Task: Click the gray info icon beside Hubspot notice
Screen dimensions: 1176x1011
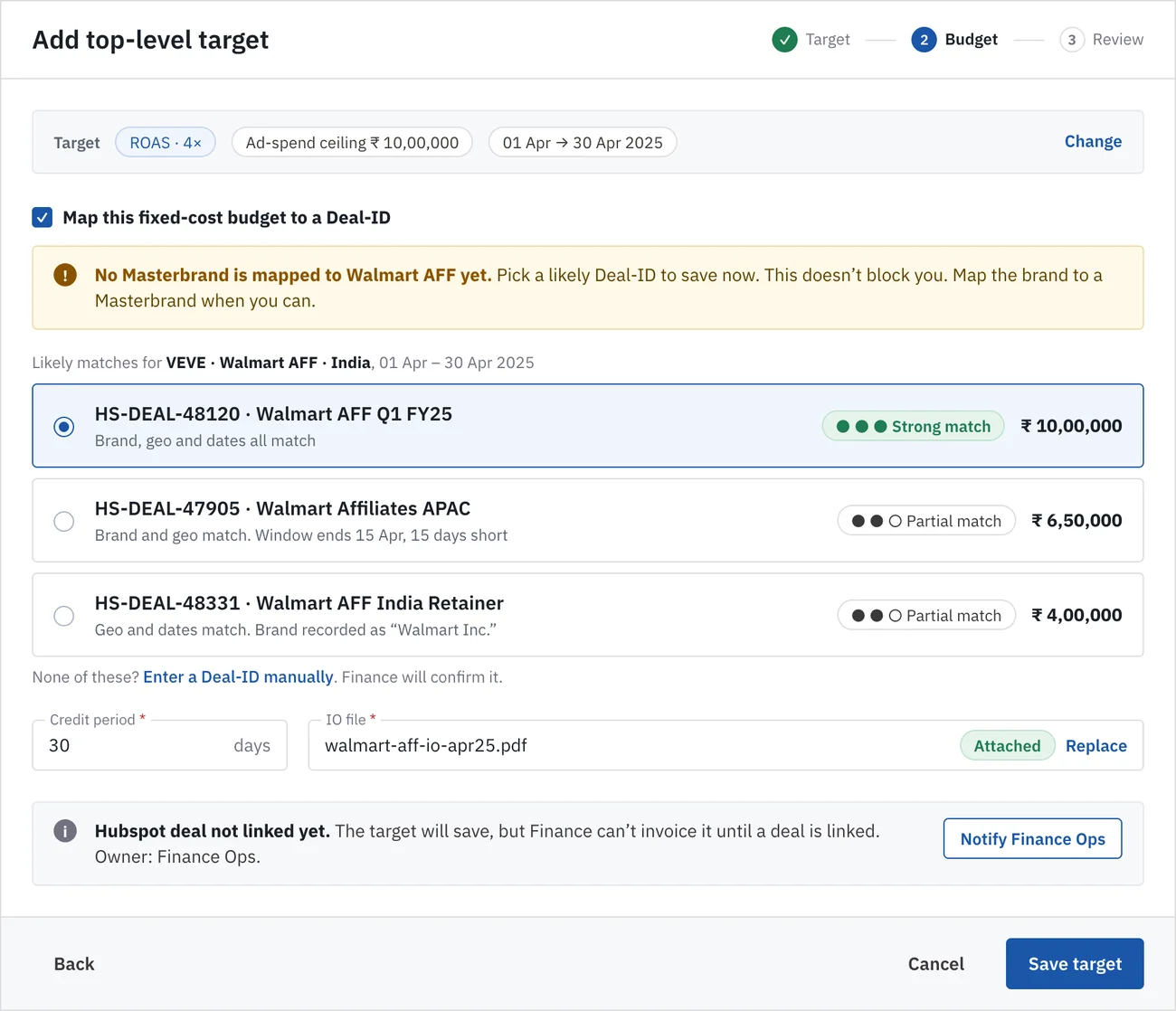Action: click(x=65, y=830)
